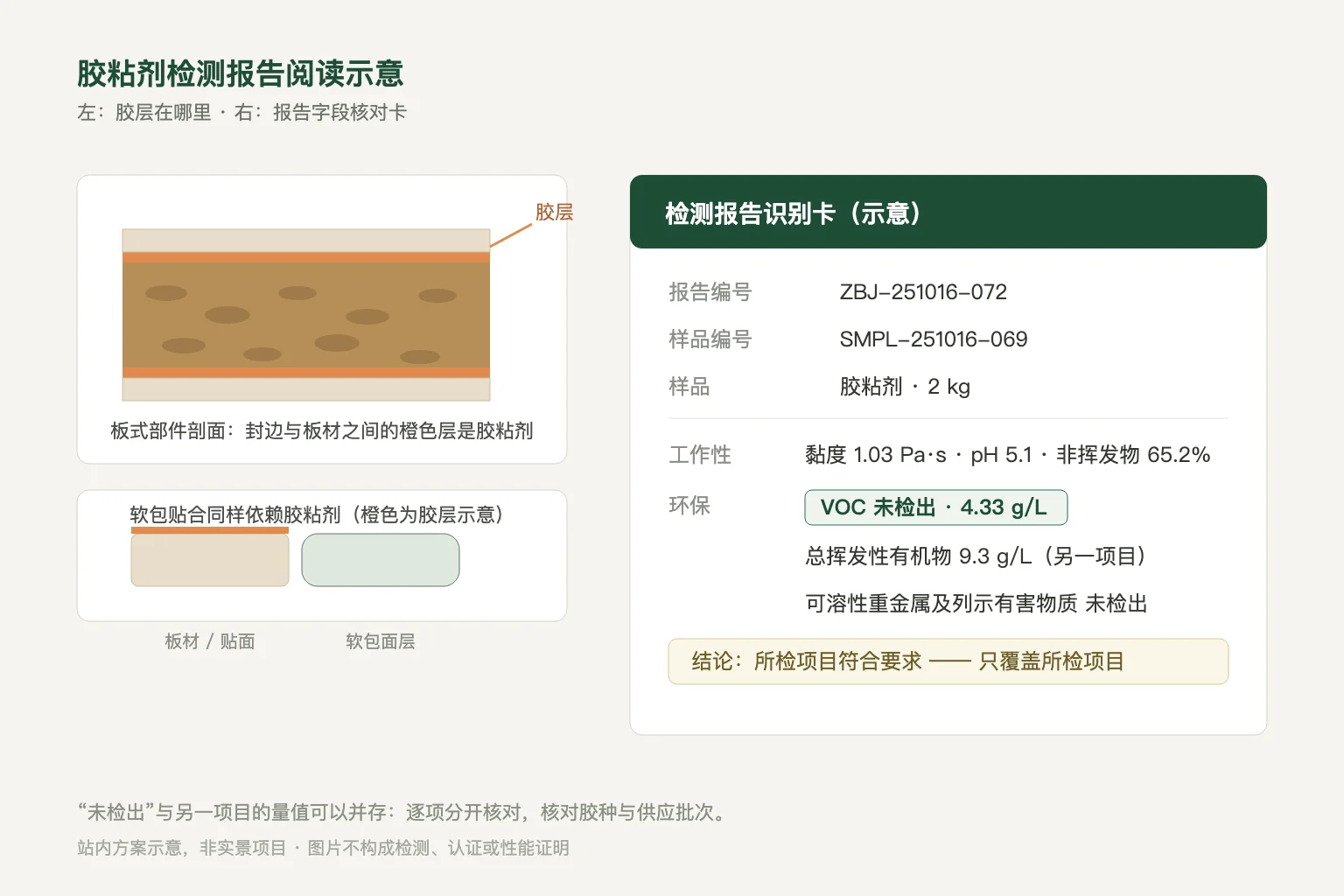Screen dimensions: 1344x896
Task: Click the header 检测报告识别卡（示意）
Action: click(948, 212)
